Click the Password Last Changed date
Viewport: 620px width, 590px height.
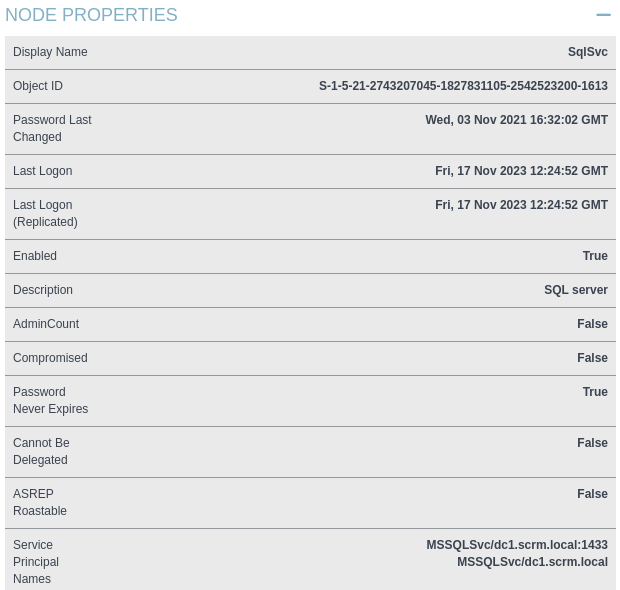(x=516, y=120)
